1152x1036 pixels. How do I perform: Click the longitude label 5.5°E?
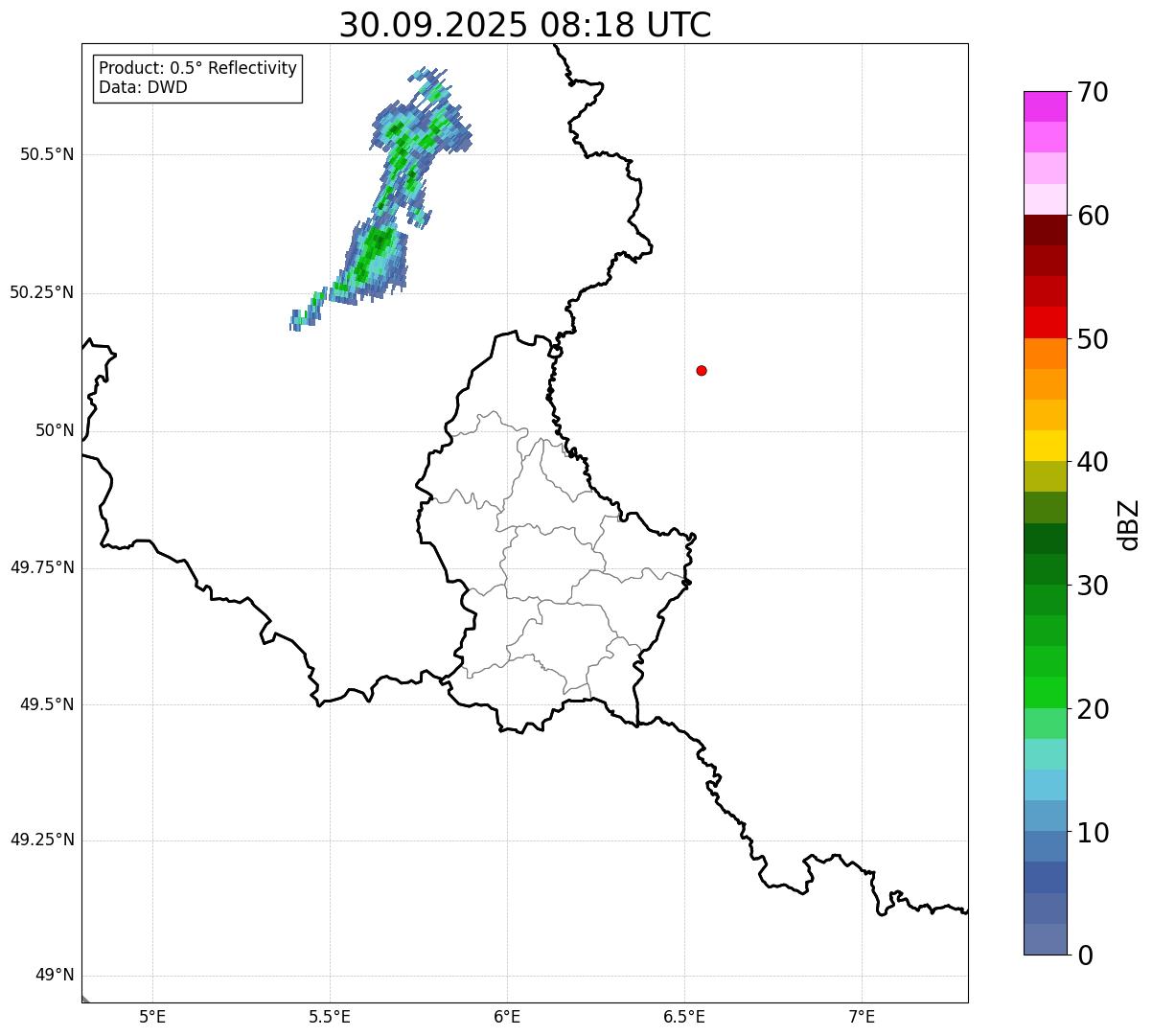[x=330, y=1016]
